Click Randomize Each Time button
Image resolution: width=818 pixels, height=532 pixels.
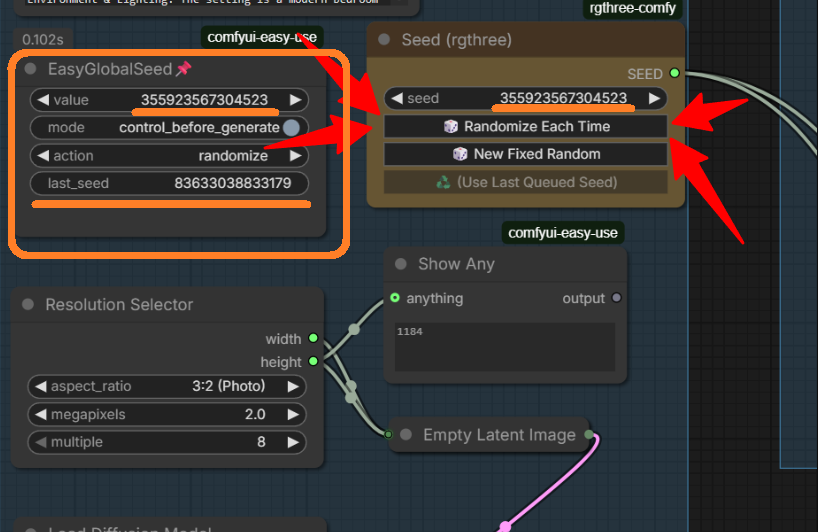coord(526,126)
